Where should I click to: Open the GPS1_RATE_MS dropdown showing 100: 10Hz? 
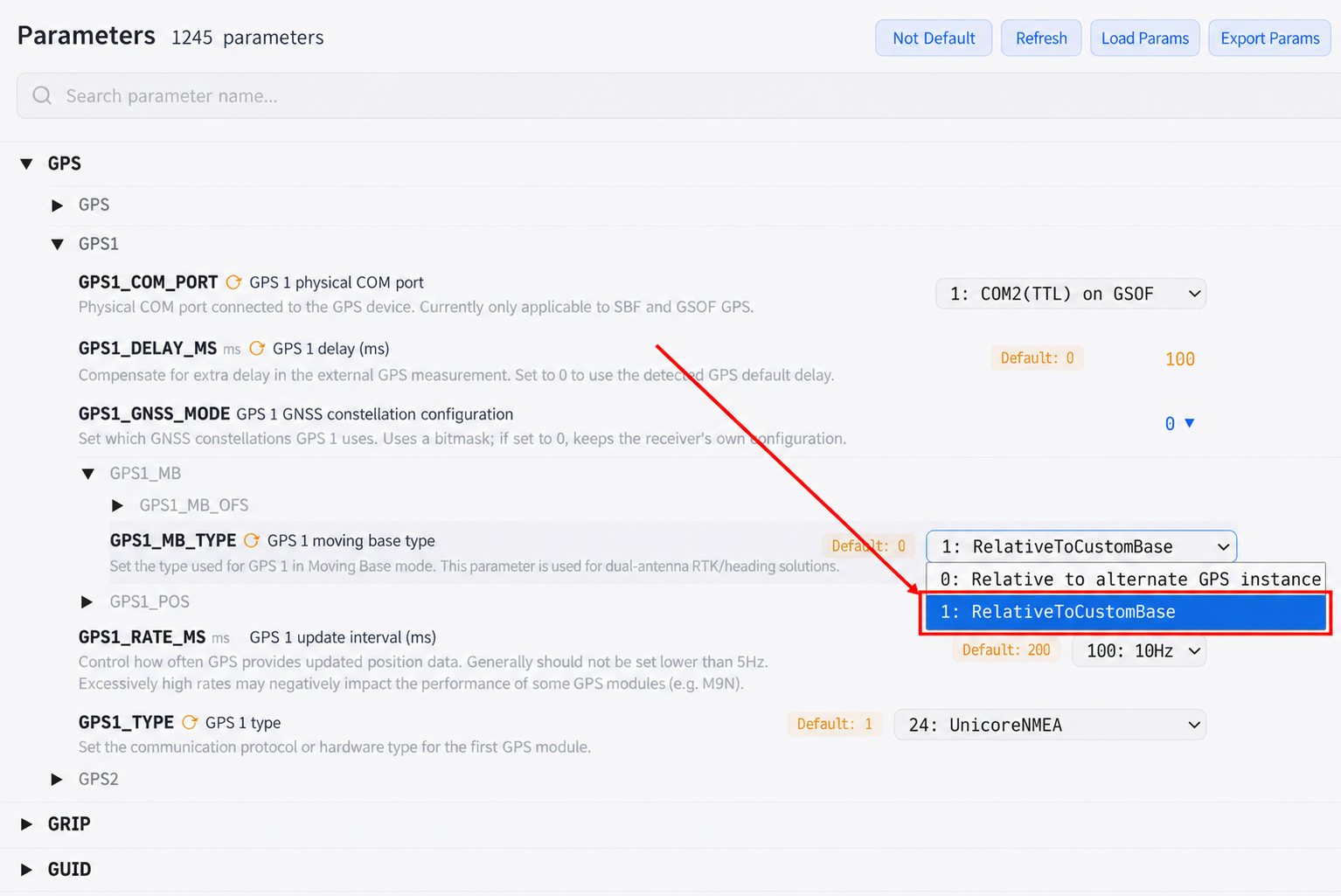click(x=1139, y=650)
